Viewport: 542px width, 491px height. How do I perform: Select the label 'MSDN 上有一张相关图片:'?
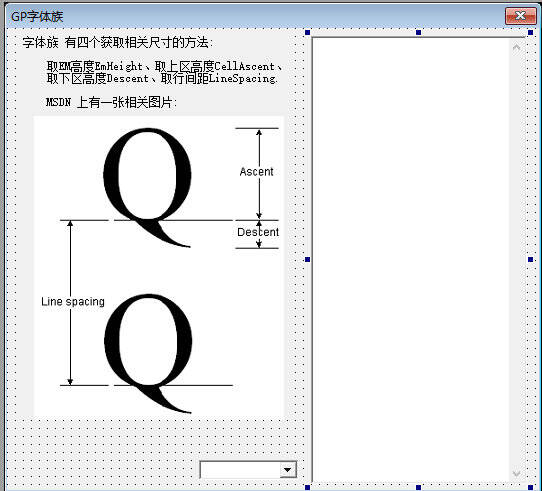click(x=111, y=102)
